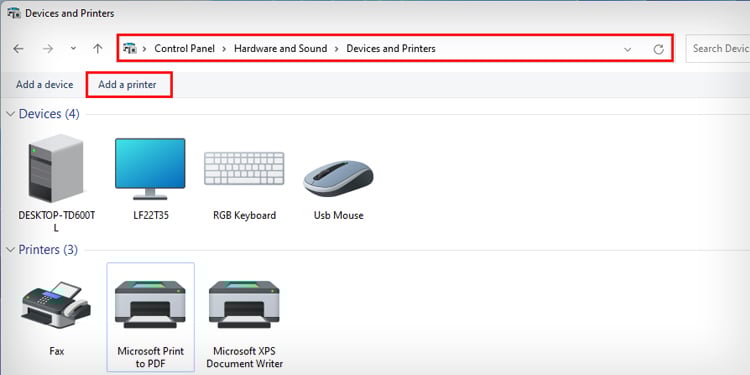
Task: Click the LF22T35 label text
Action: pyautogui.click(x=151, y=216)
